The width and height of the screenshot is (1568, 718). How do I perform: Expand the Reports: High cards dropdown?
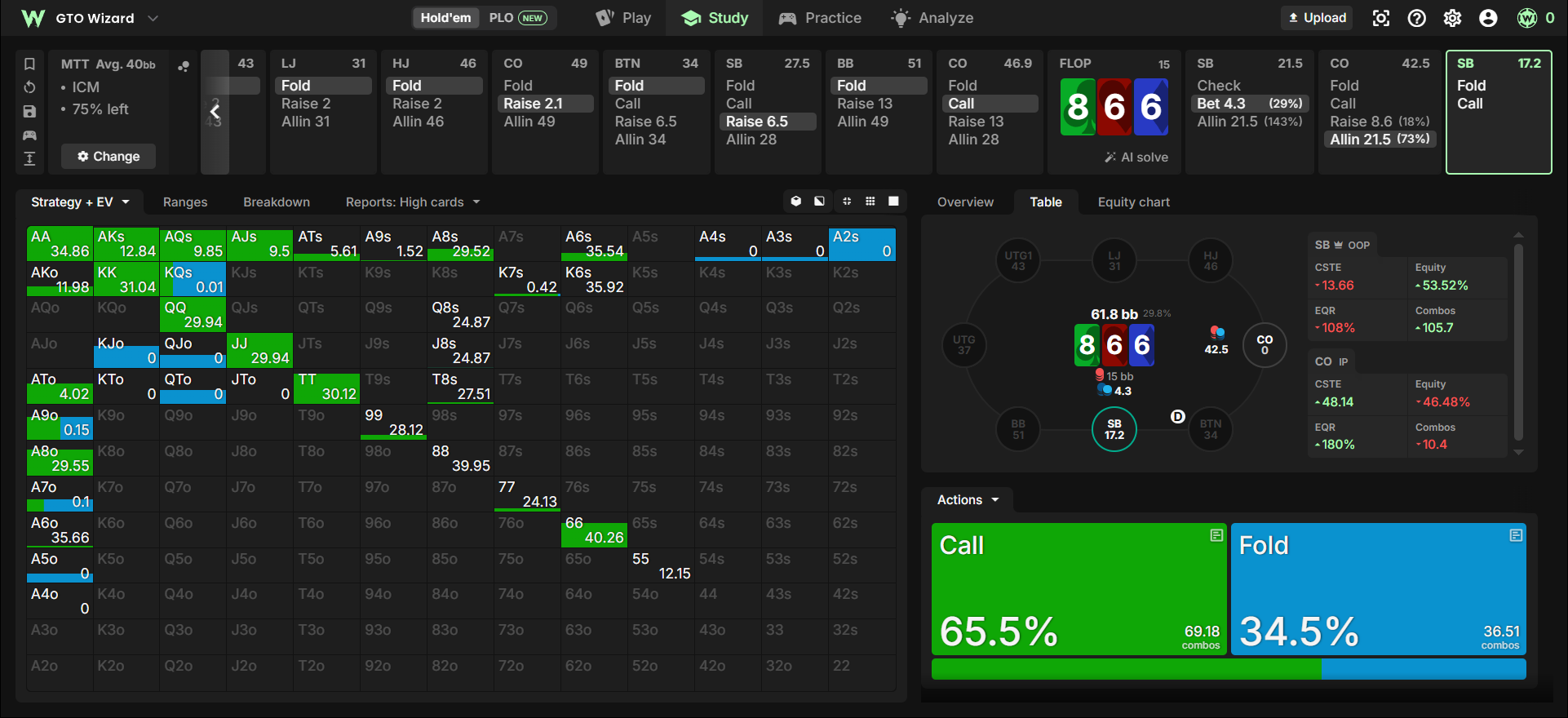click(x=413, y=202)
